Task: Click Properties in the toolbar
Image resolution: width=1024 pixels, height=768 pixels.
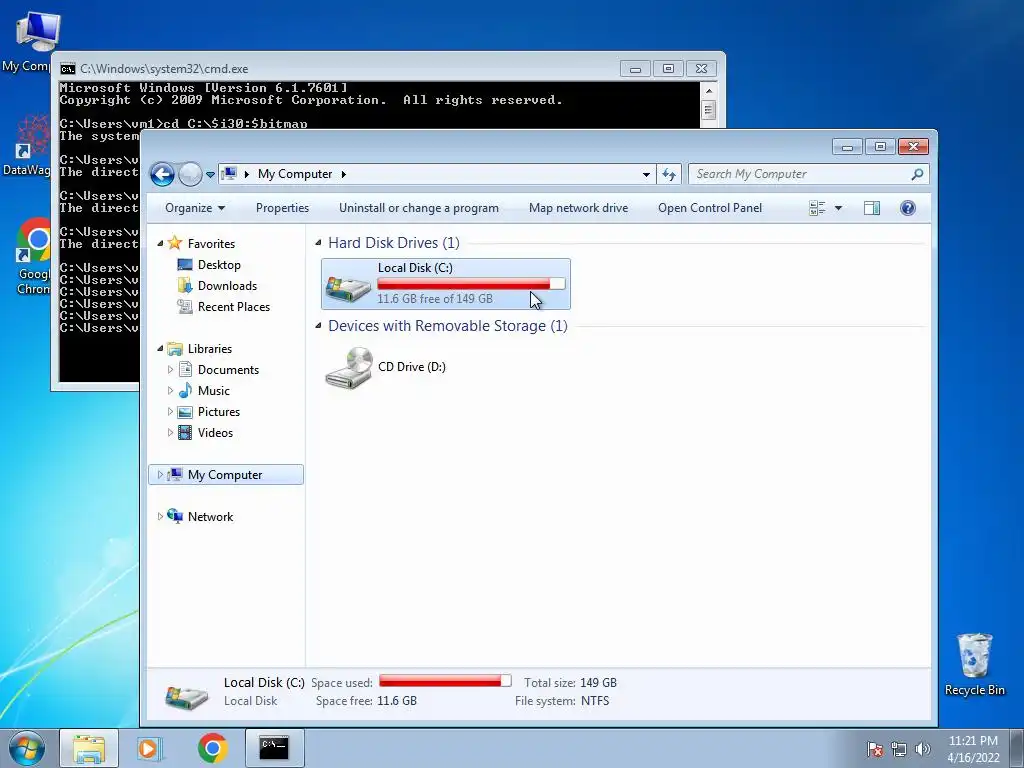Action: click(x=282, y=208)
